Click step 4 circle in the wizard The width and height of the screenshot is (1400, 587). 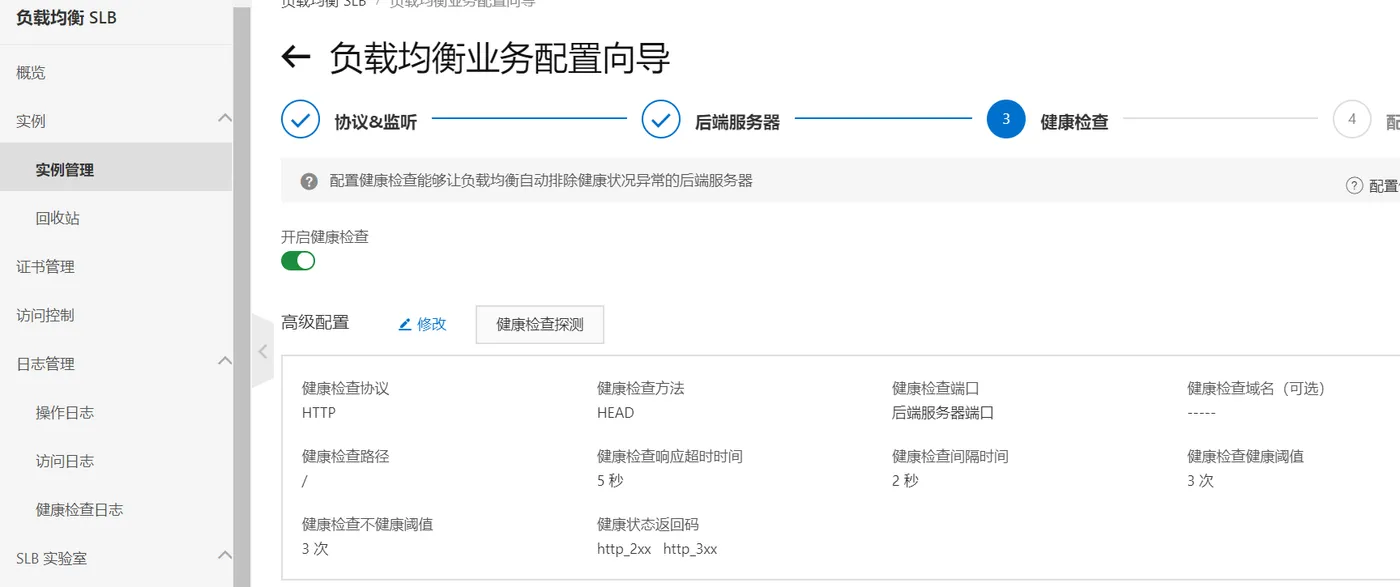click(x=1352, y=119)
